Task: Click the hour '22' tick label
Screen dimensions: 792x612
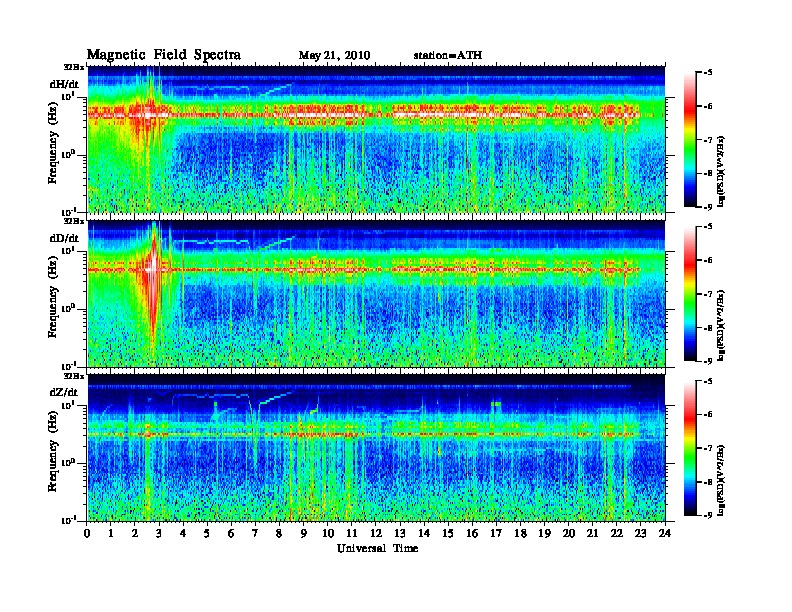Action: 617,533
